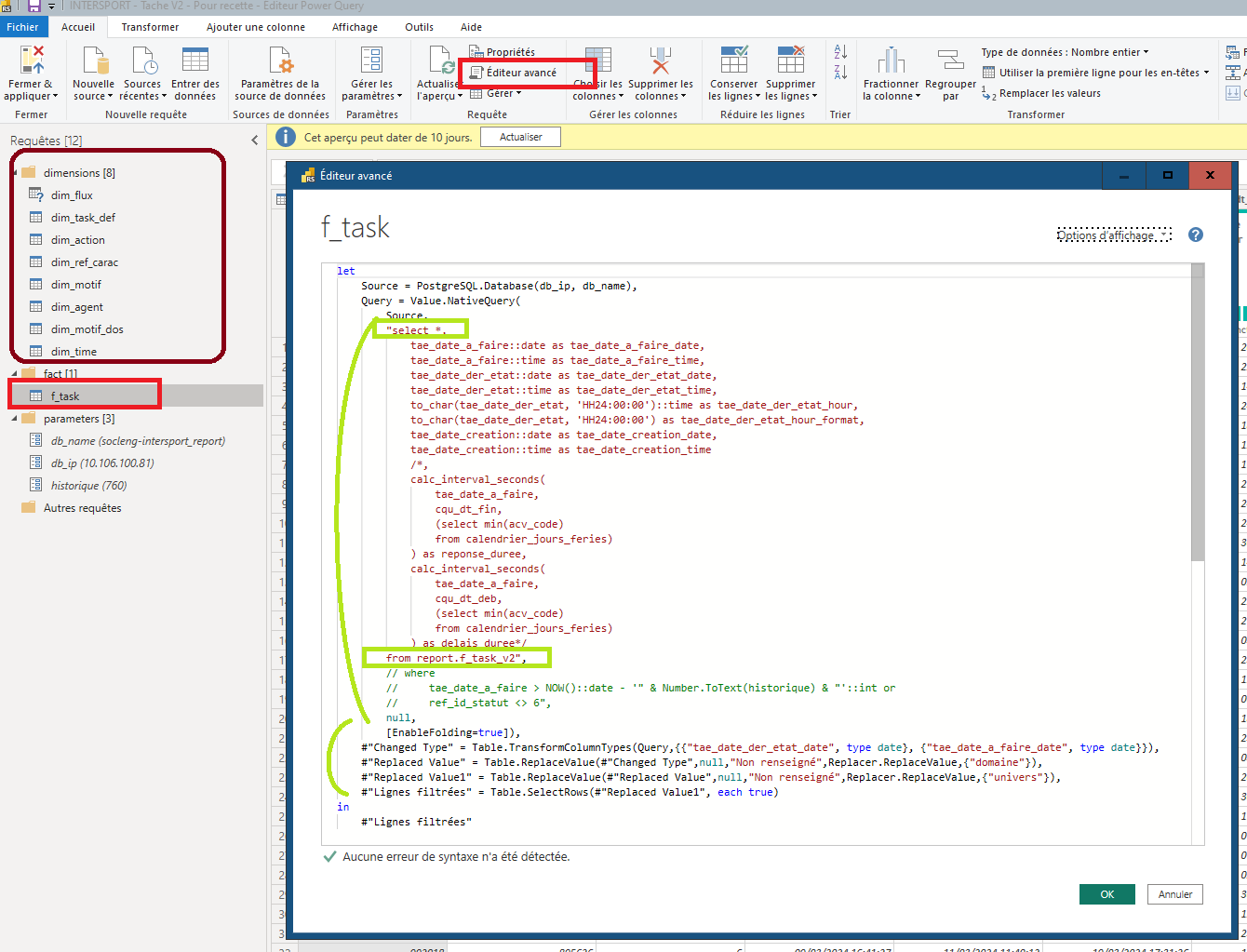Click the help question mark icon
1247x952 pixels.
1196,235
